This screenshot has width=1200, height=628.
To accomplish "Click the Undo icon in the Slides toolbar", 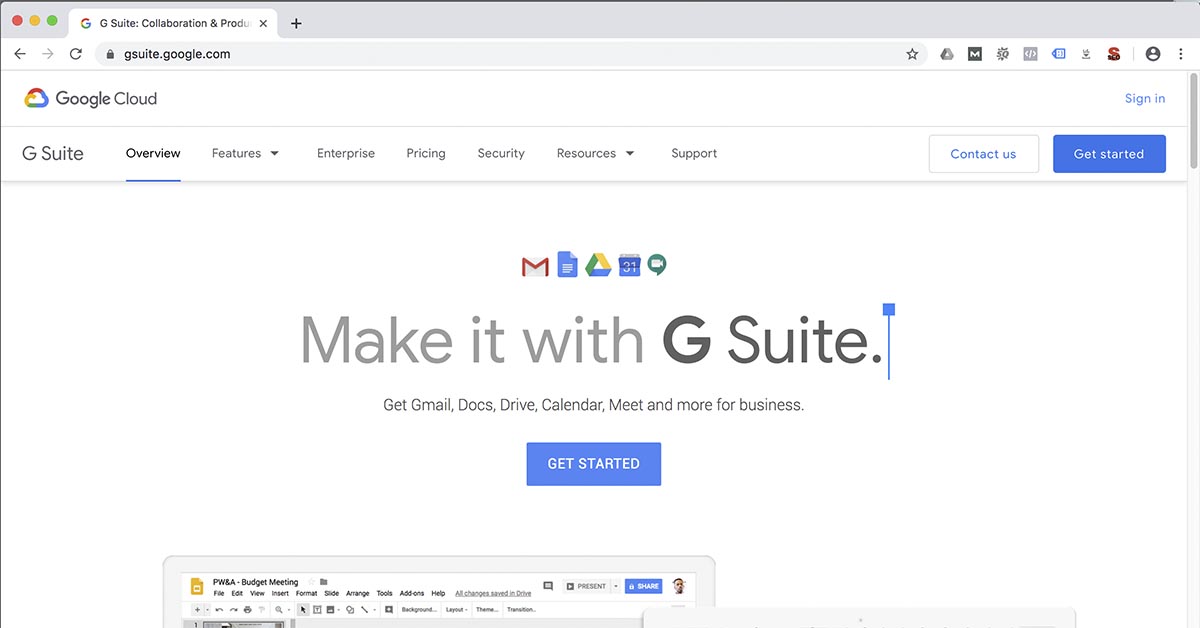I will [218, 610].
